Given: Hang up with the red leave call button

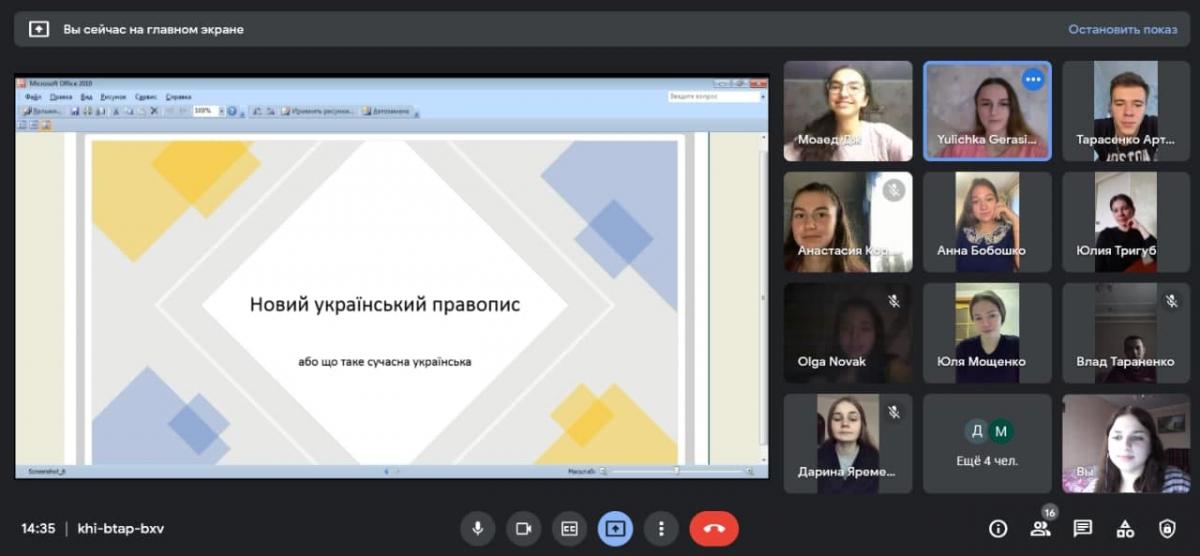Looking at the screenshot, I should point(714,529).
